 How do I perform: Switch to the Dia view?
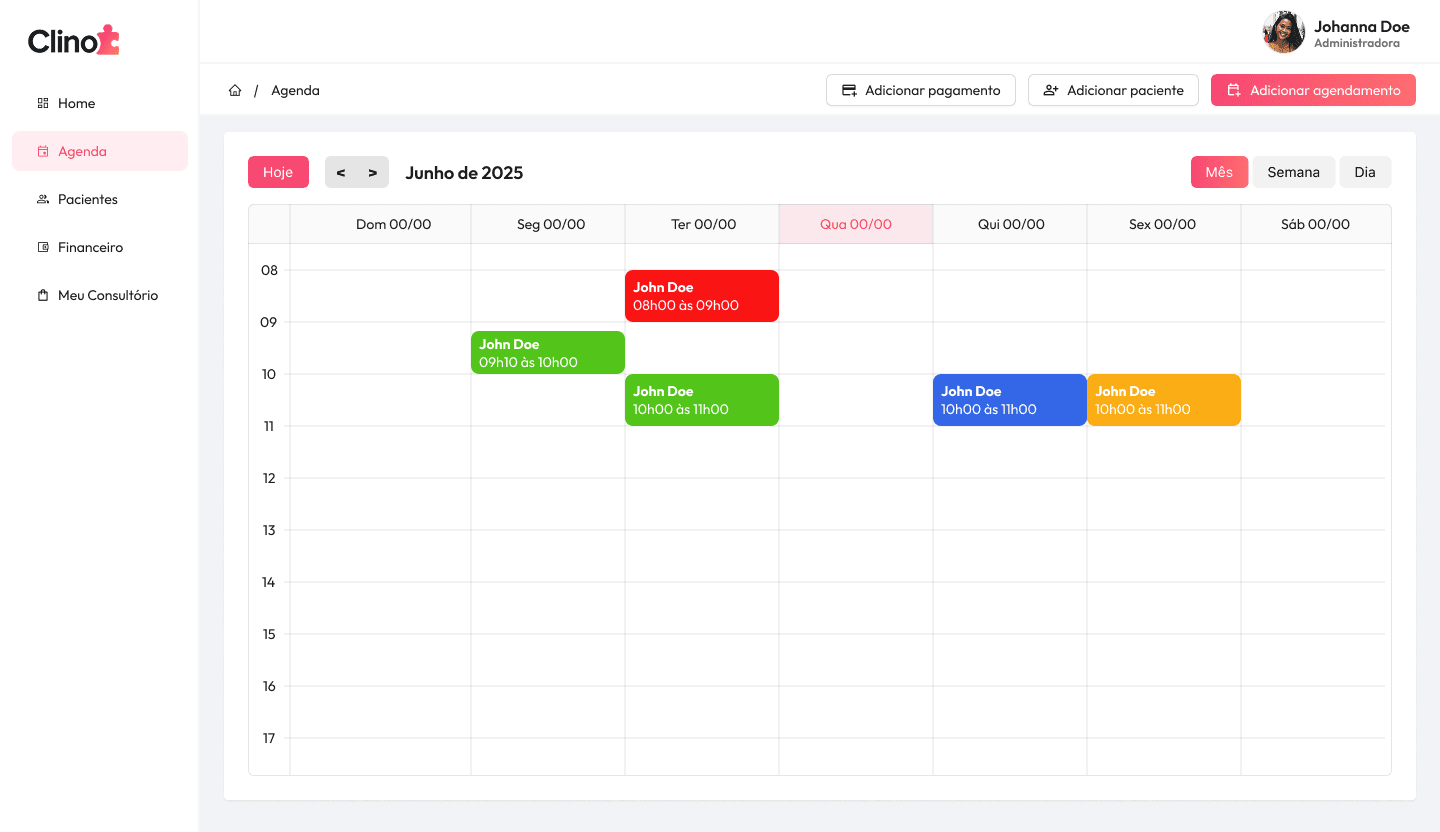1365,172
